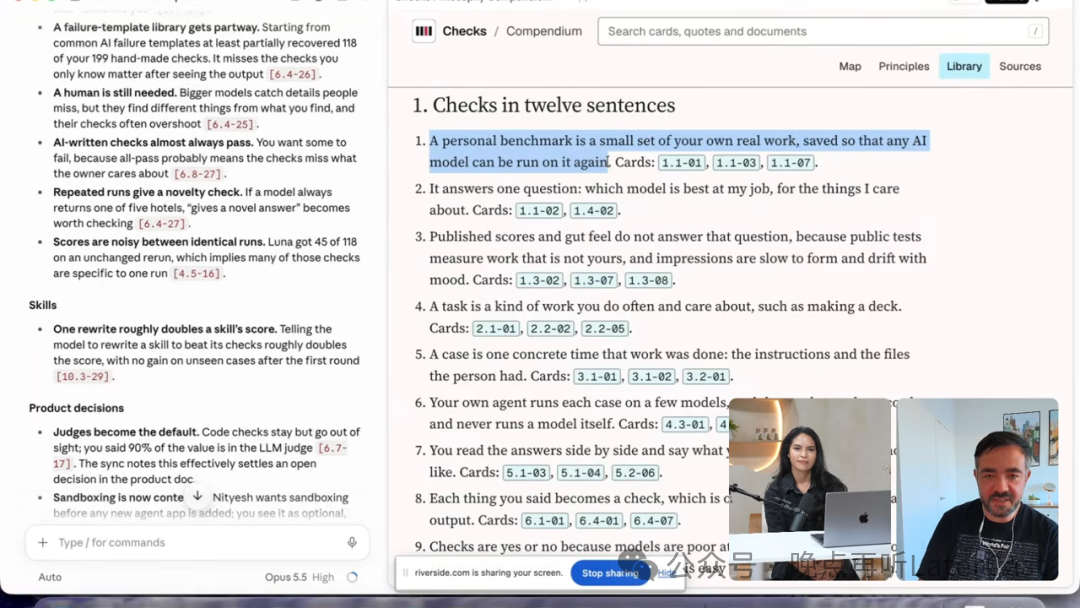Open the Auto mode selector
The height and width of the screenshot is (608, 1080).
coord(50,577)
